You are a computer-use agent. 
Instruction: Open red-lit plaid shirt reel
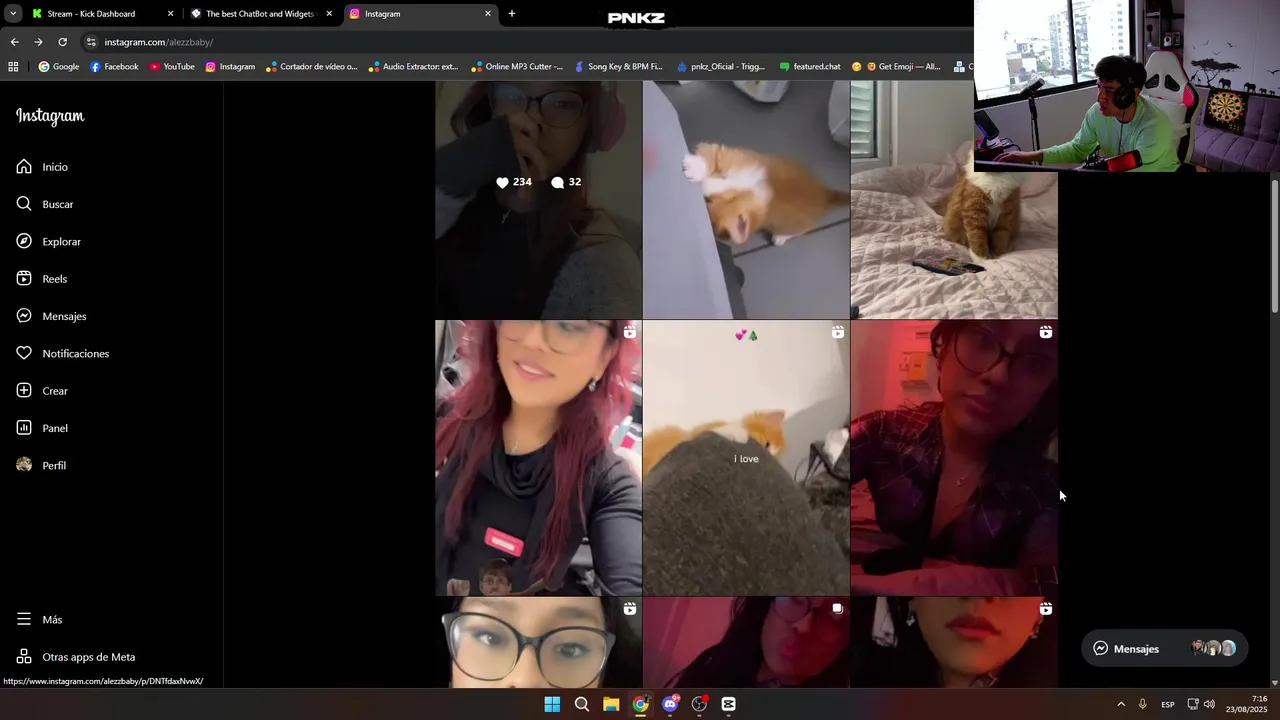[954, 458]
